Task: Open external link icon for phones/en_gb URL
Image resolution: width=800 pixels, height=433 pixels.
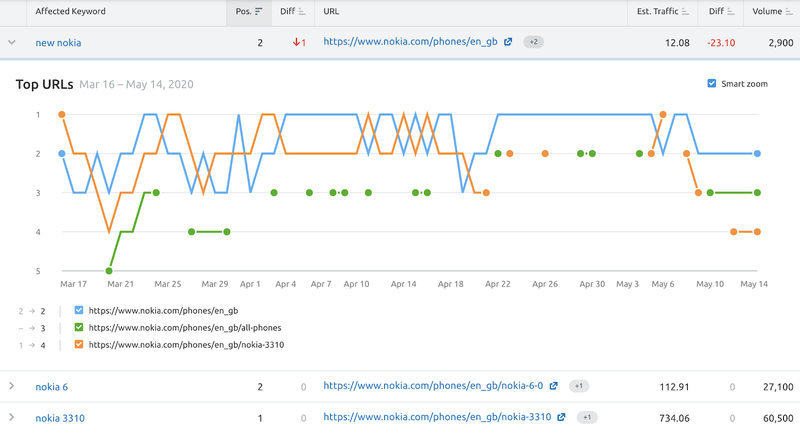Action: pyautogui.click(x=508, y=42)
